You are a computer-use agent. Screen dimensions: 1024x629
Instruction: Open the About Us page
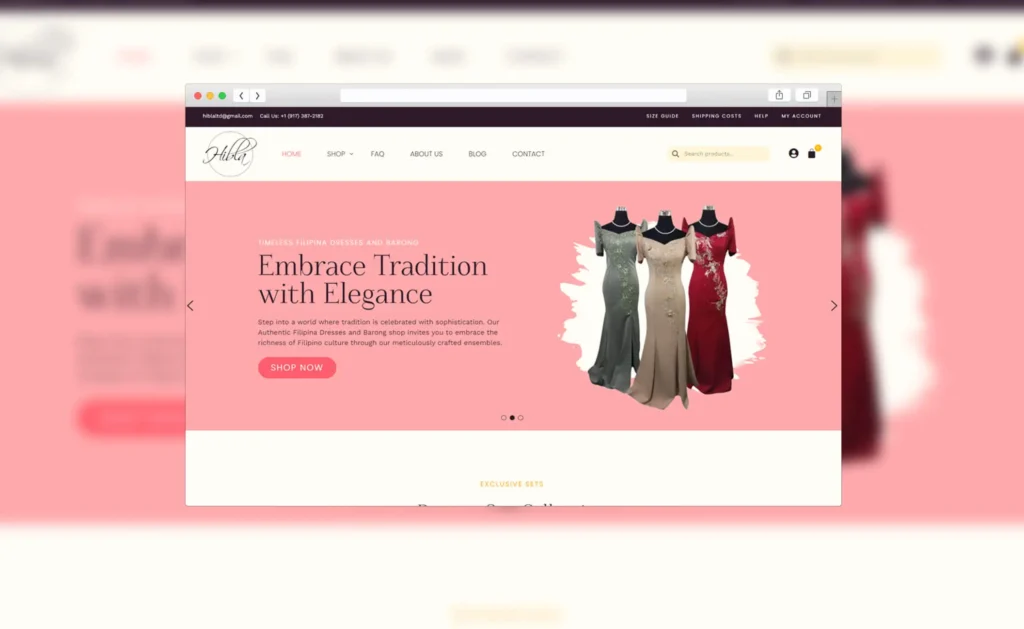[426, 154]
